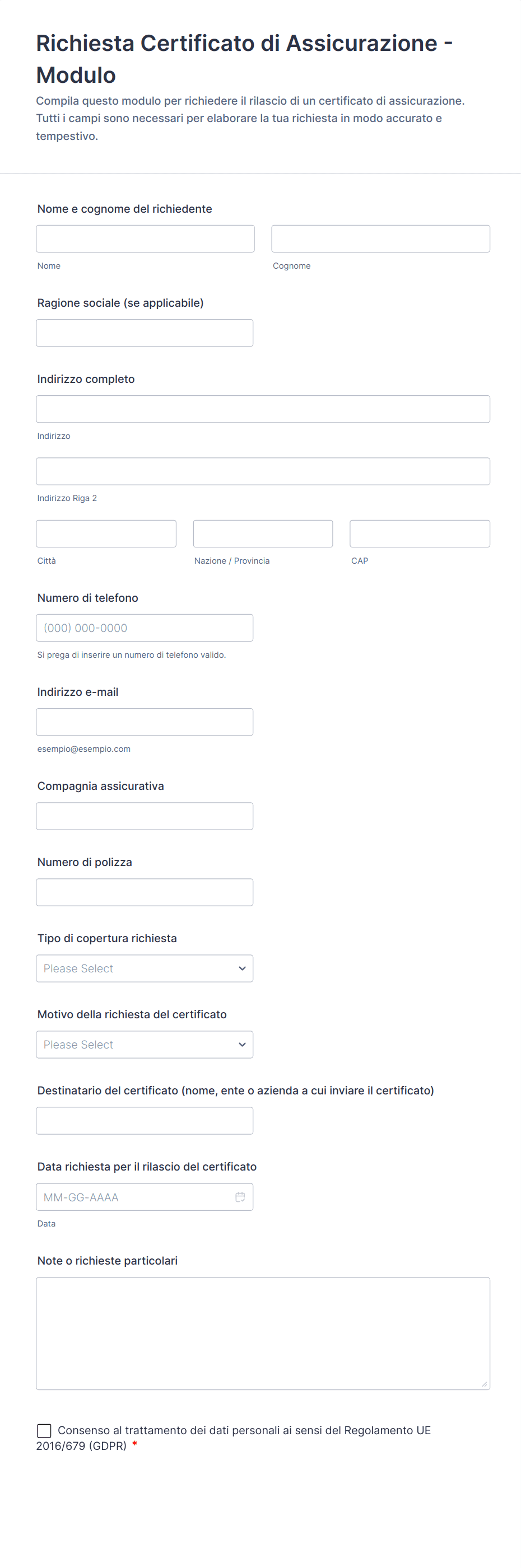Click the Compagnia assicurativa field

tap(145, 816)
